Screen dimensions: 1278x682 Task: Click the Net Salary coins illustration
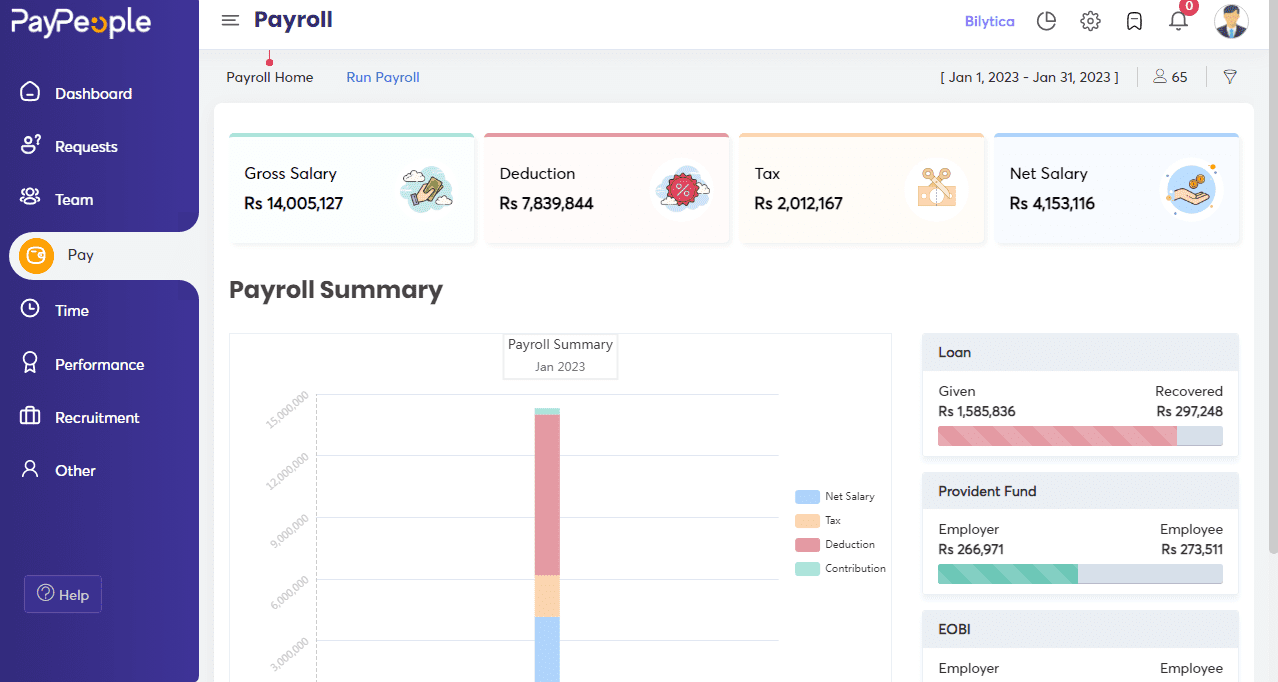[x=1192, y=189]
